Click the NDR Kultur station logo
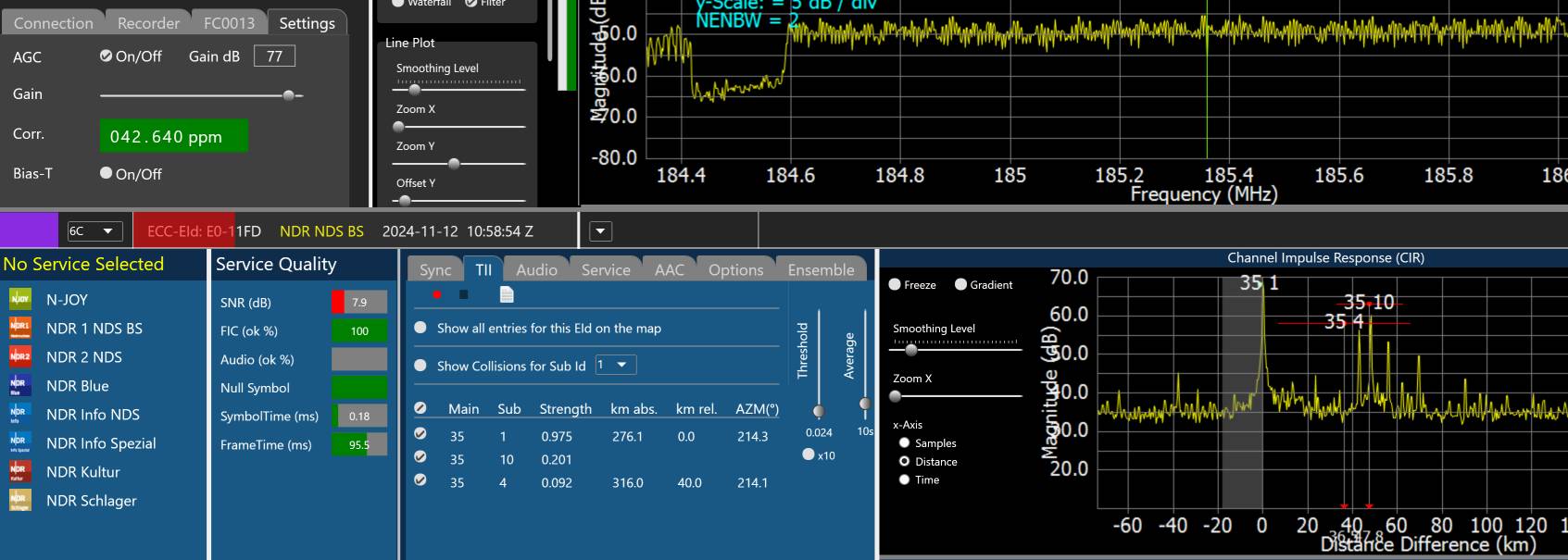This screenshot has height=560, width=1568. coord(20,471)
